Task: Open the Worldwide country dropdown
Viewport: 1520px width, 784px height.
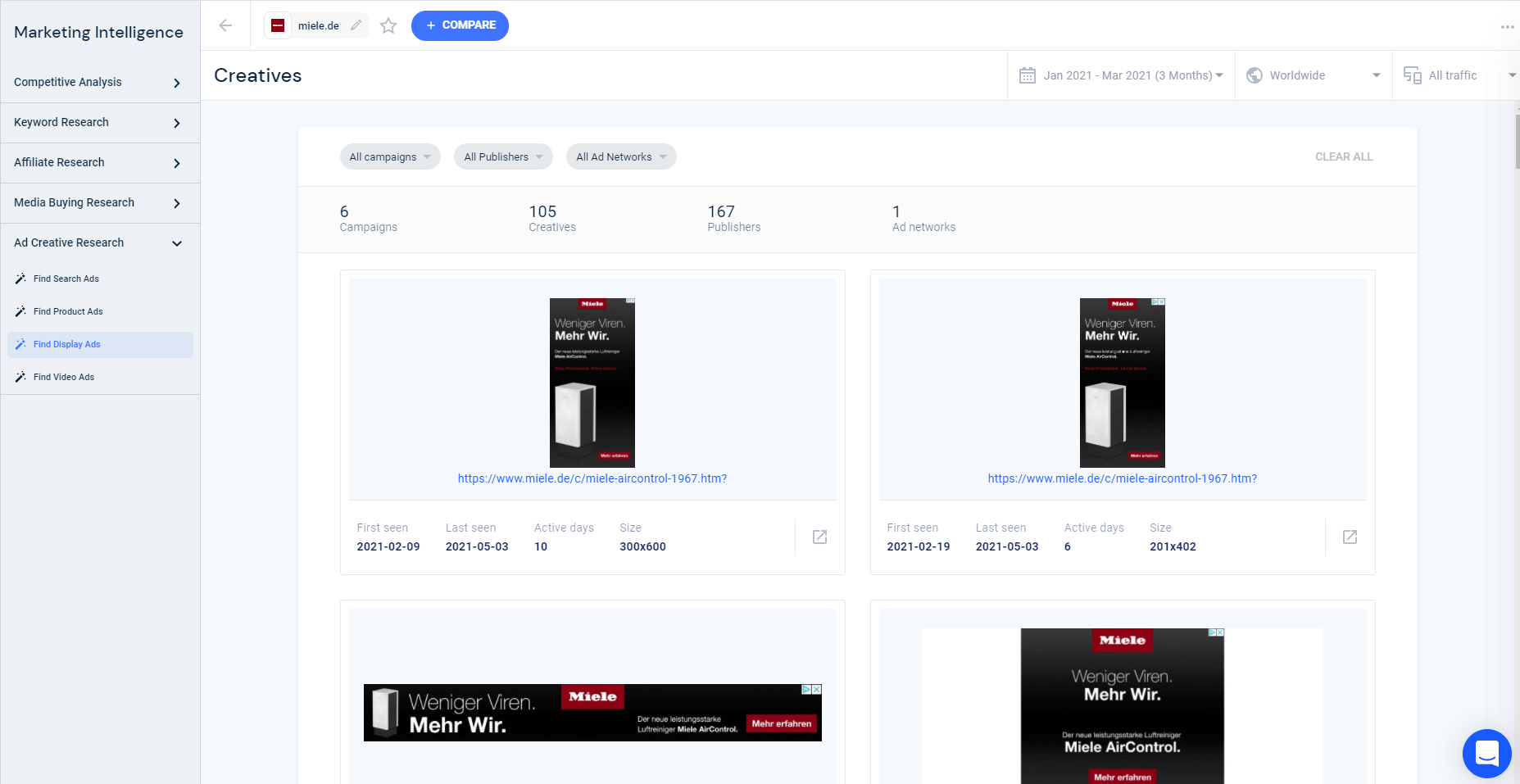Action: click(1314, 75)
